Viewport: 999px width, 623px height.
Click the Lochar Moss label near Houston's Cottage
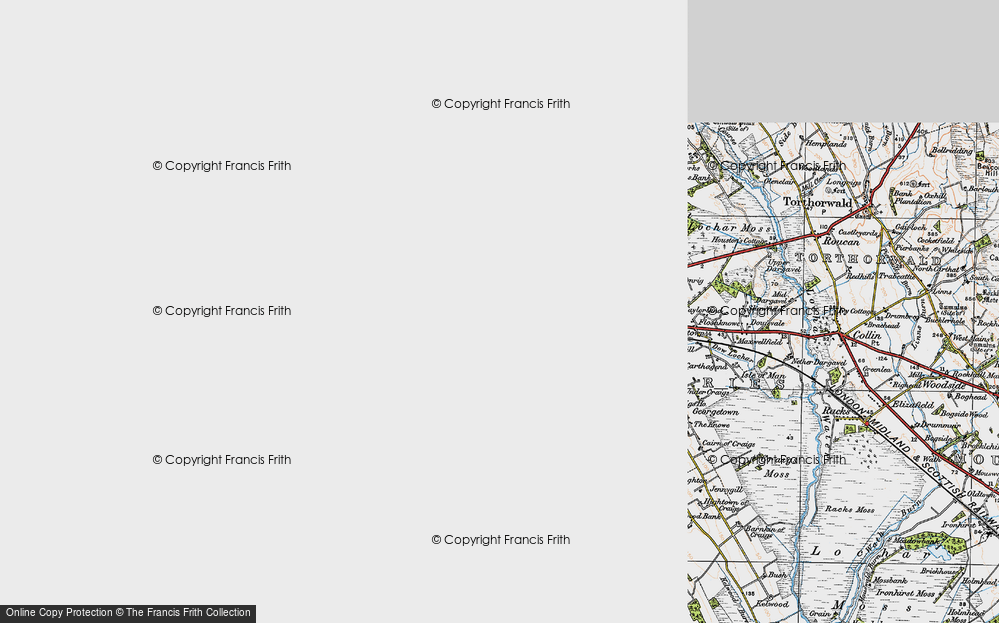731,227
